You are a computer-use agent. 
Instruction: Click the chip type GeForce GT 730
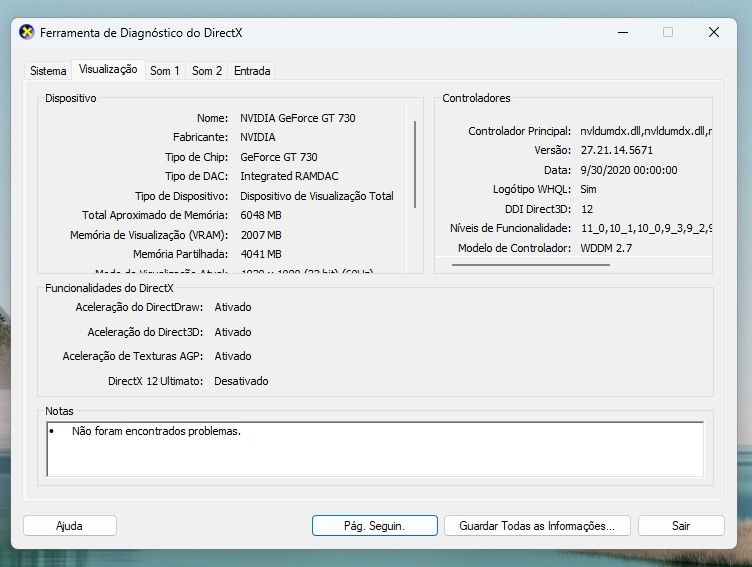coord(279,157)
